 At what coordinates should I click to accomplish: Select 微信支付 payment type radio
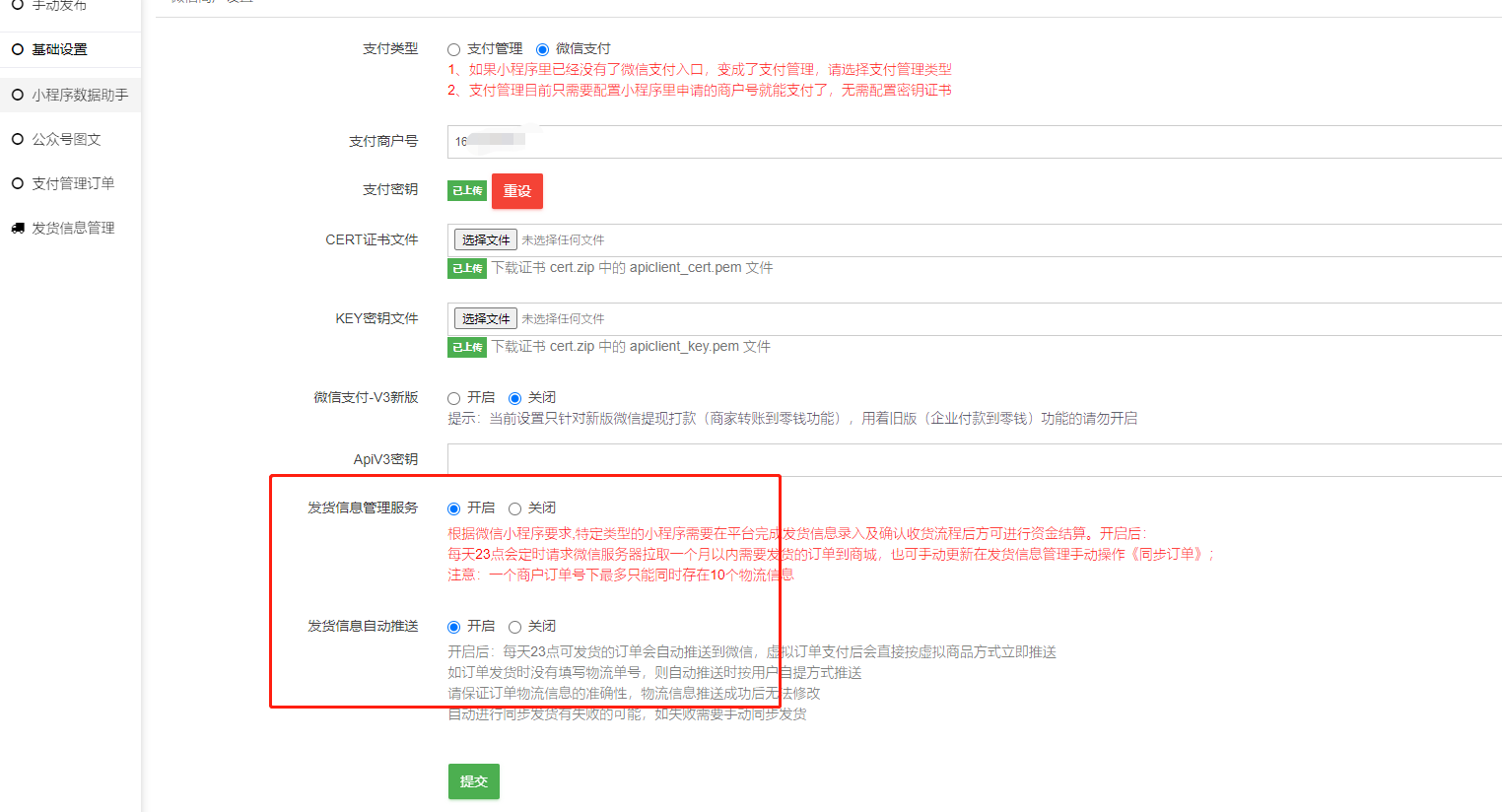point(542,49)
